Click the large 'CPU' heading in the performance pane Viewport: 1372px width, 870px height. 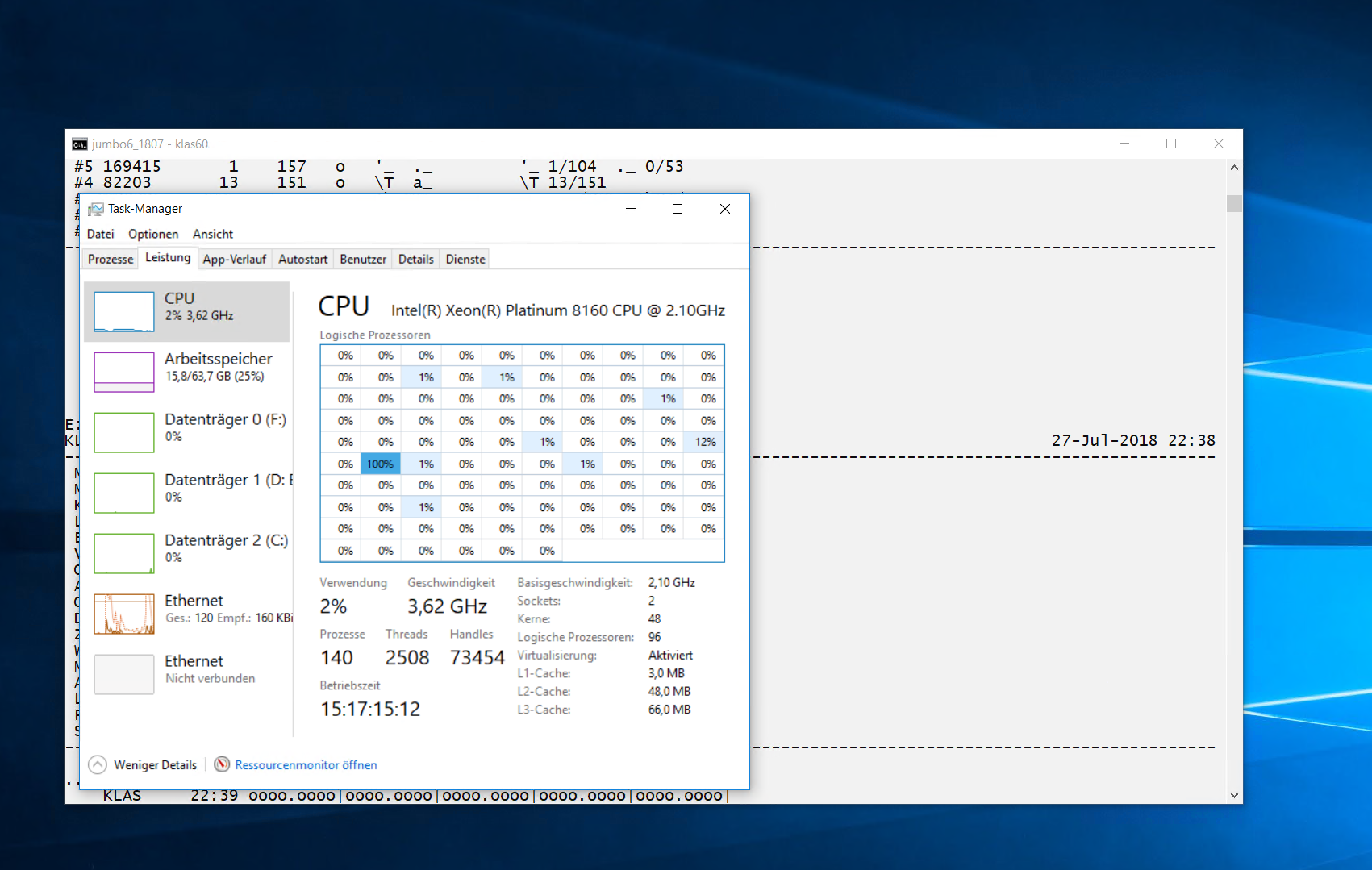click(344, 306)
